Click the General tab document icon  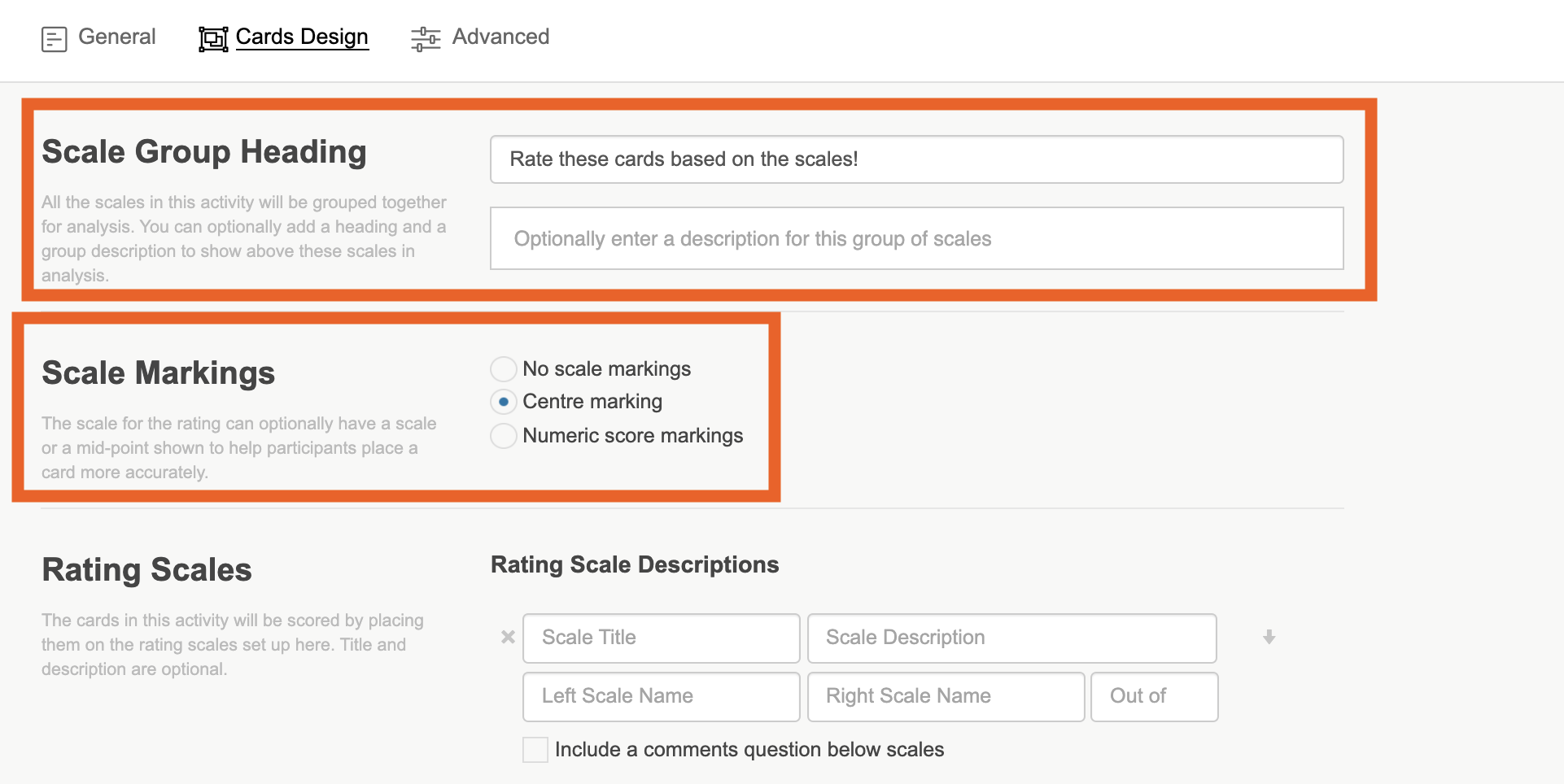pos(54,38)
